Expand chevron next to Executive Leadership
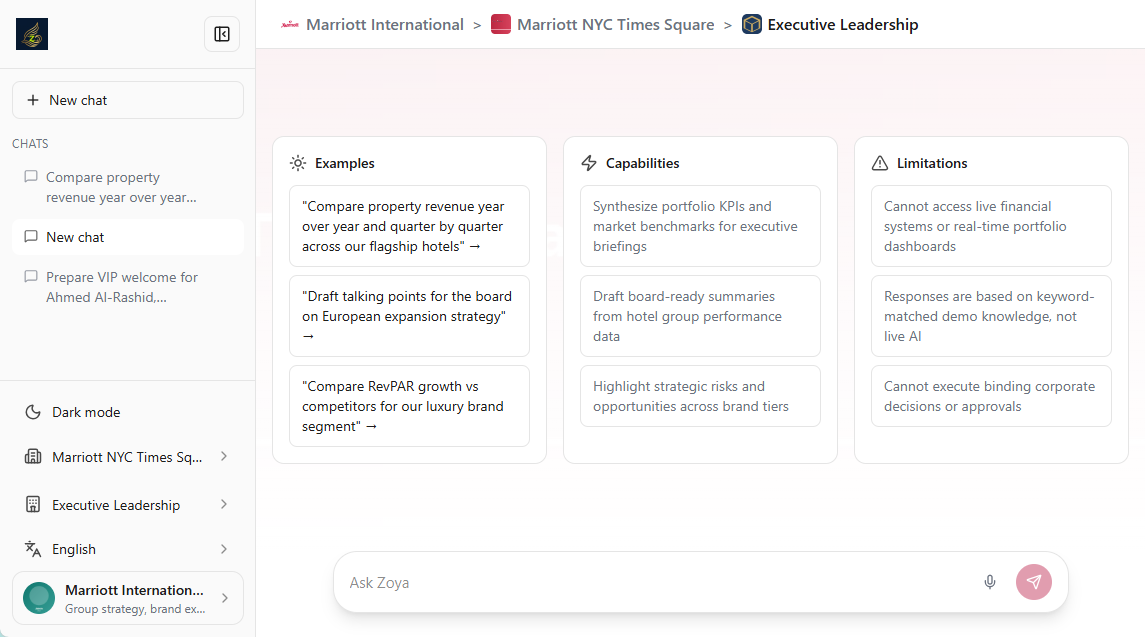Screen dimensions: 1145x637 click(224, 505)
